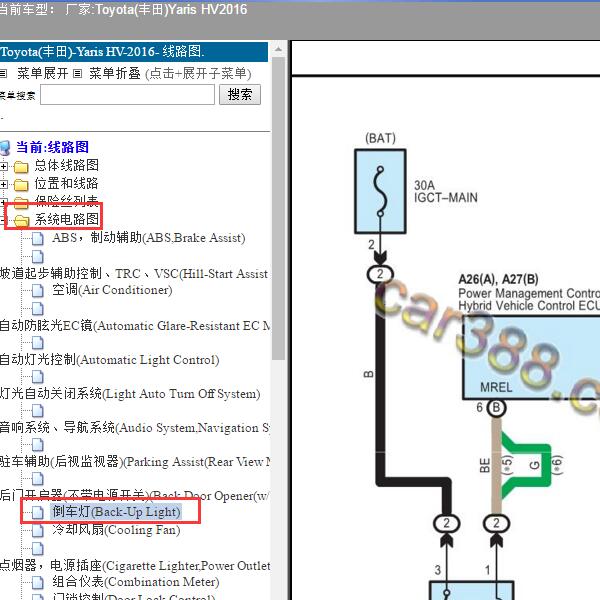Open 坡道起步辅助控制 TRC VSC Hill-Start Assist entry
600x600 pixels.
coord(134,274)
